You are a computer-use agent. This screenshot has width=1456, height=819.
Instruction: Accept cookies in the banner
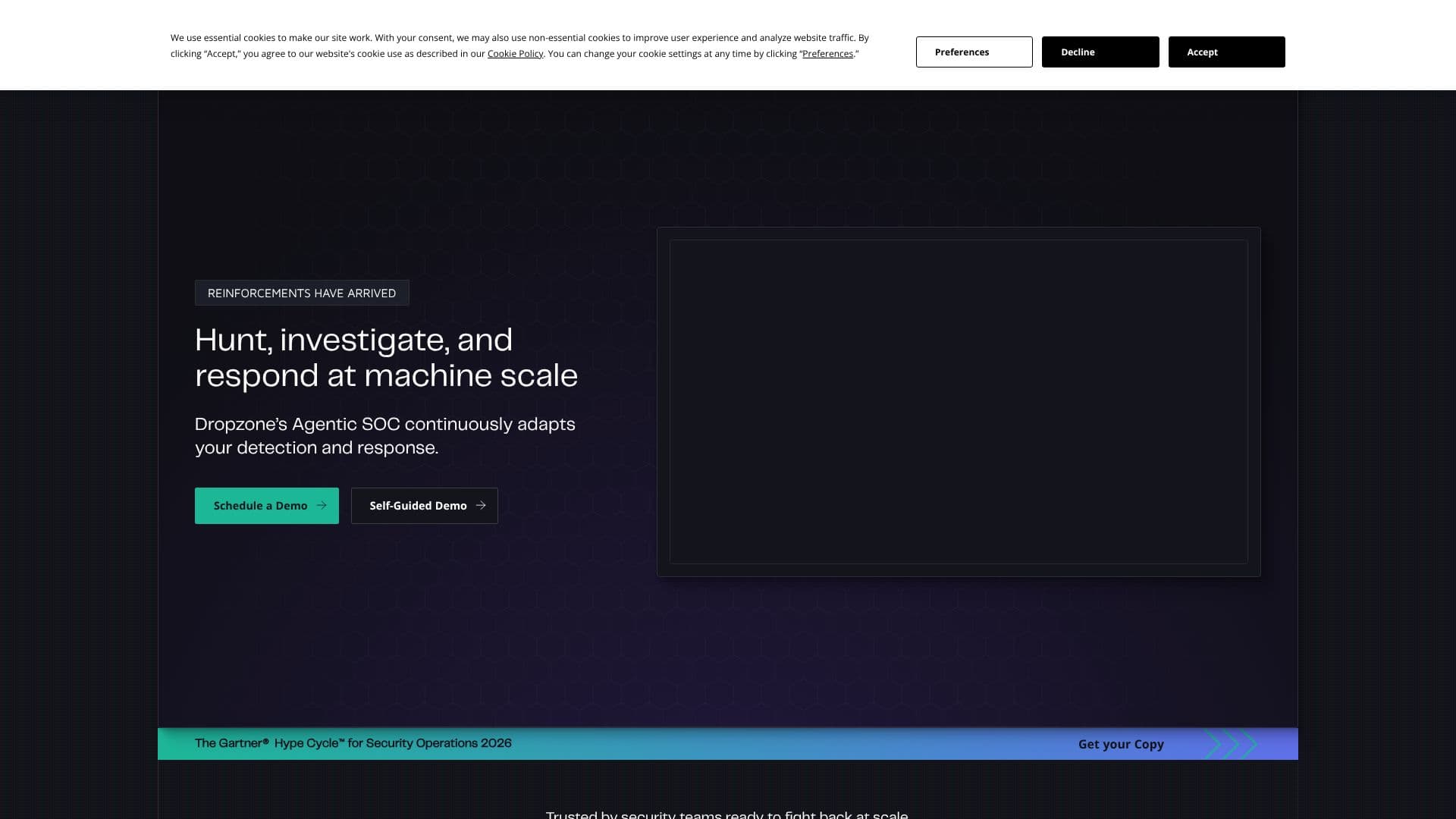pyautogui.click(x=1226, y=52)
